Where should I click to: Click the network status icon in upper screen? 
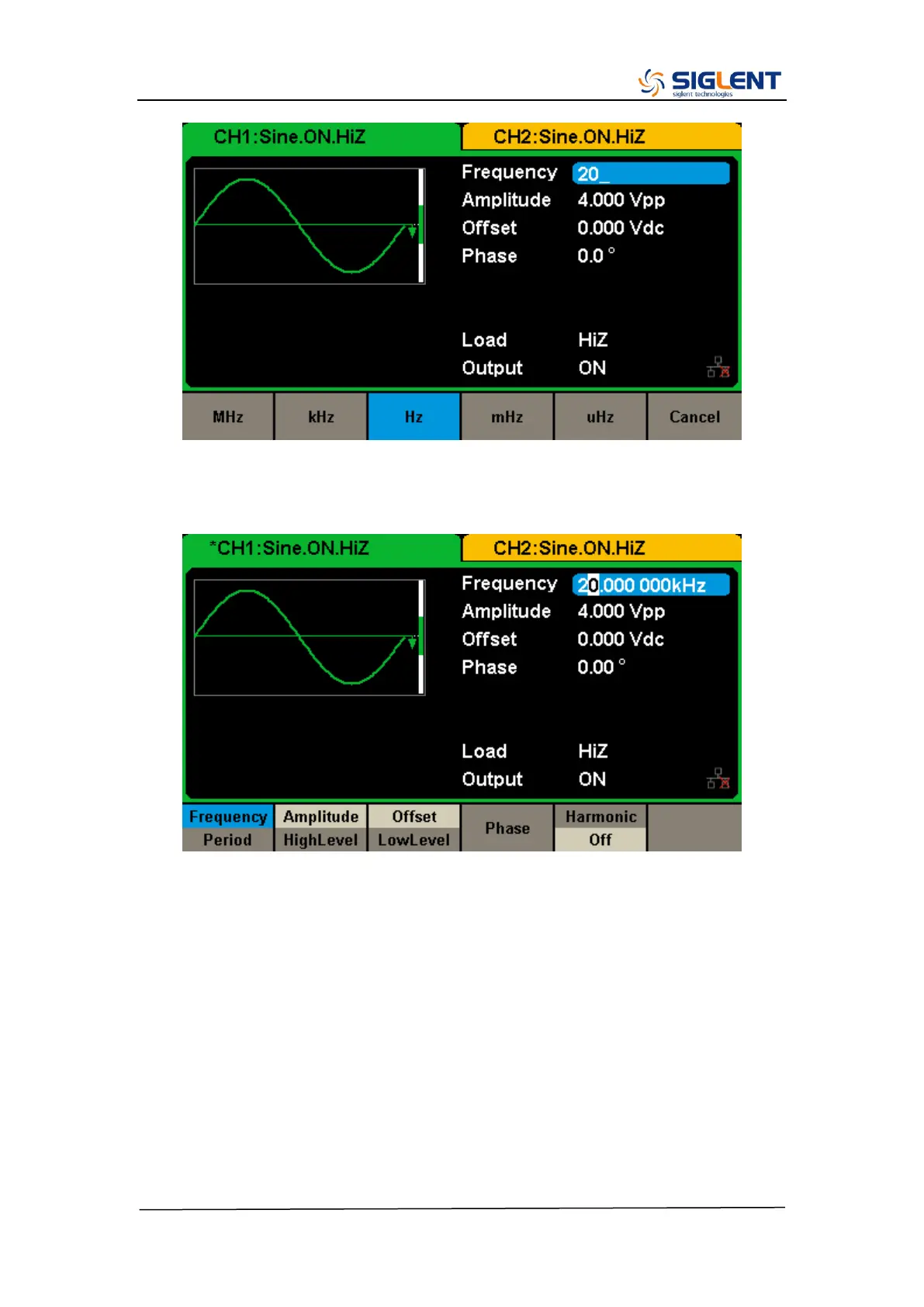tap(718, 367)
